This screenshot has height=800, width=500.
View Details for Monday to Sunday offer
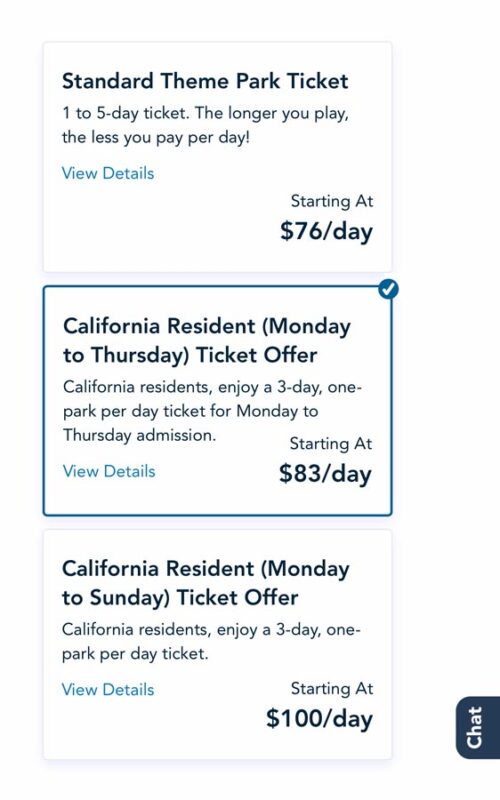(108, 689)
